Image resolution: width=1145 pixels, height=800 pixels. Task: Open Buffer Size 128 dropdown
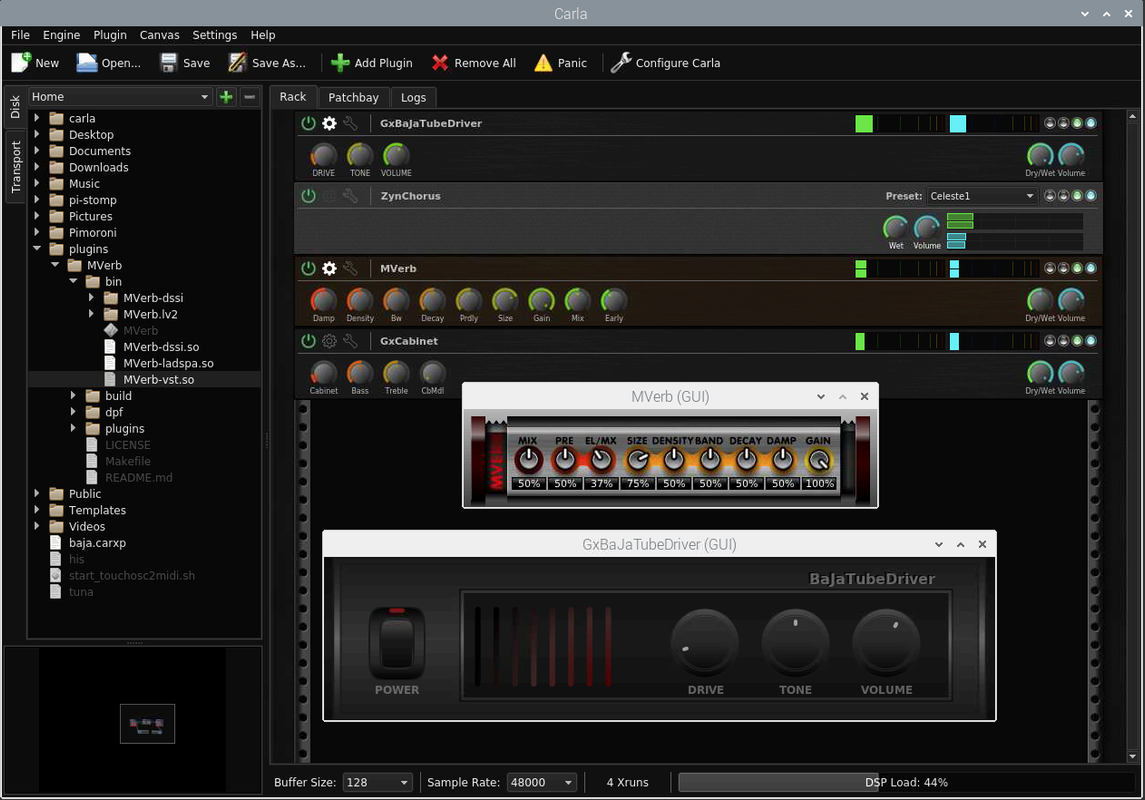pos(378,782)
